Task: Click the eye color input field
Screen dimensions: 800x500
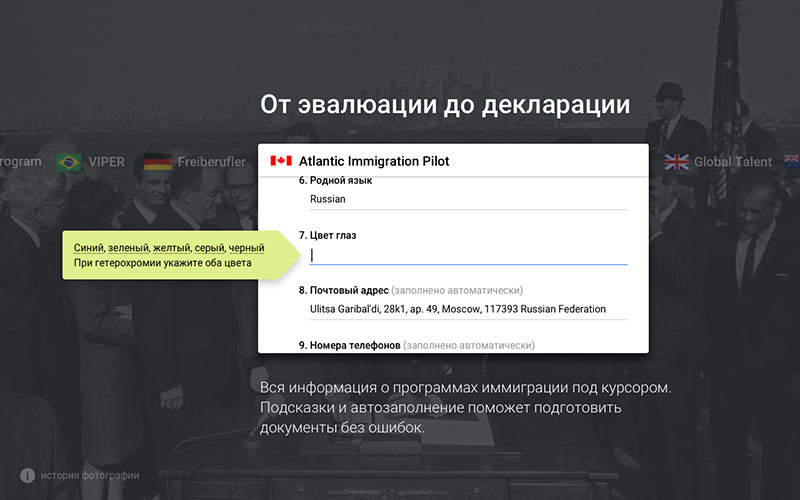Action: point(468,256)
